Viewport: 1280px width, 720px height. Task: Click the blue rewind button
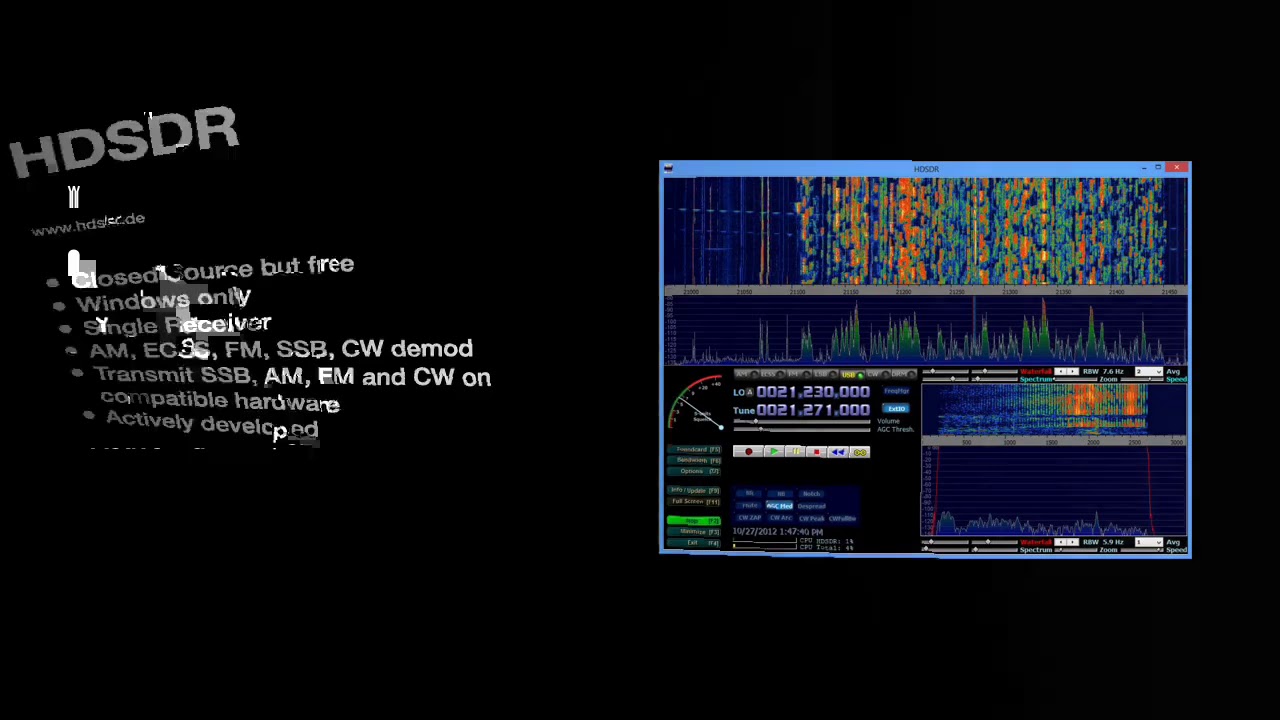(838, 452)
